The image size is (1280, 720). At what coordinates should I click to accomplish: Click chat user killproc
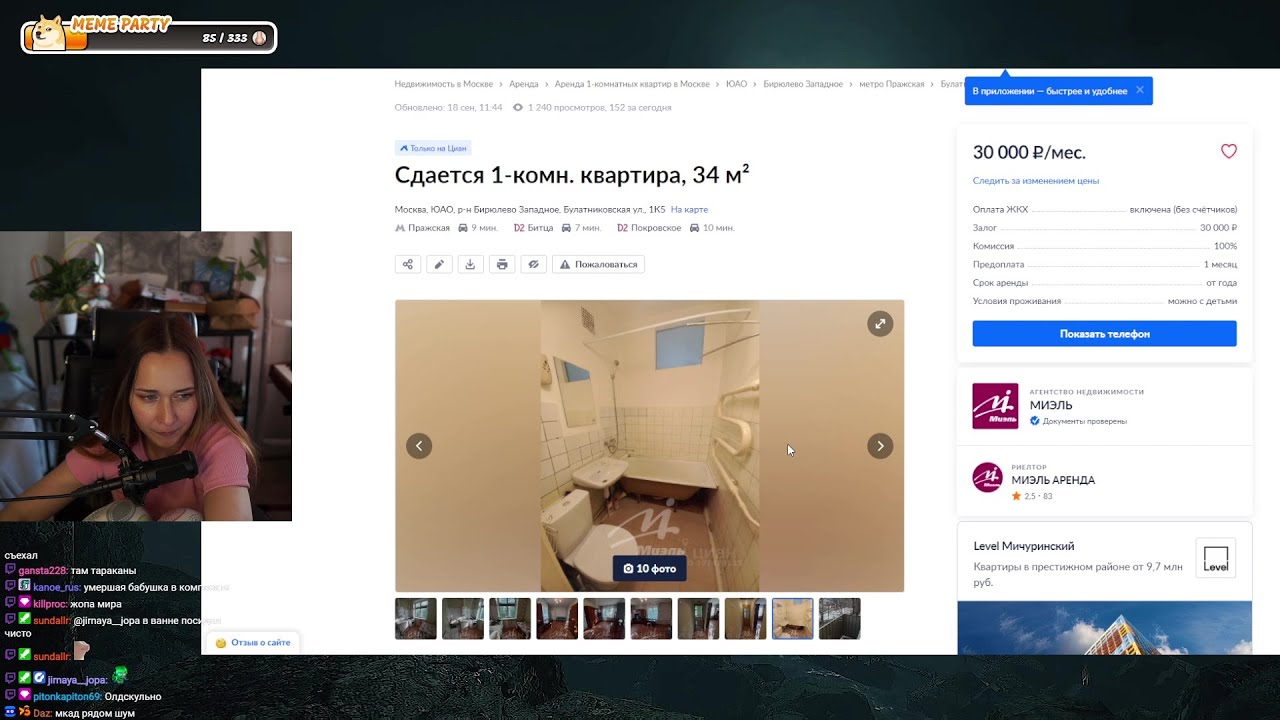pyautogui.click(x=50, y=604)
